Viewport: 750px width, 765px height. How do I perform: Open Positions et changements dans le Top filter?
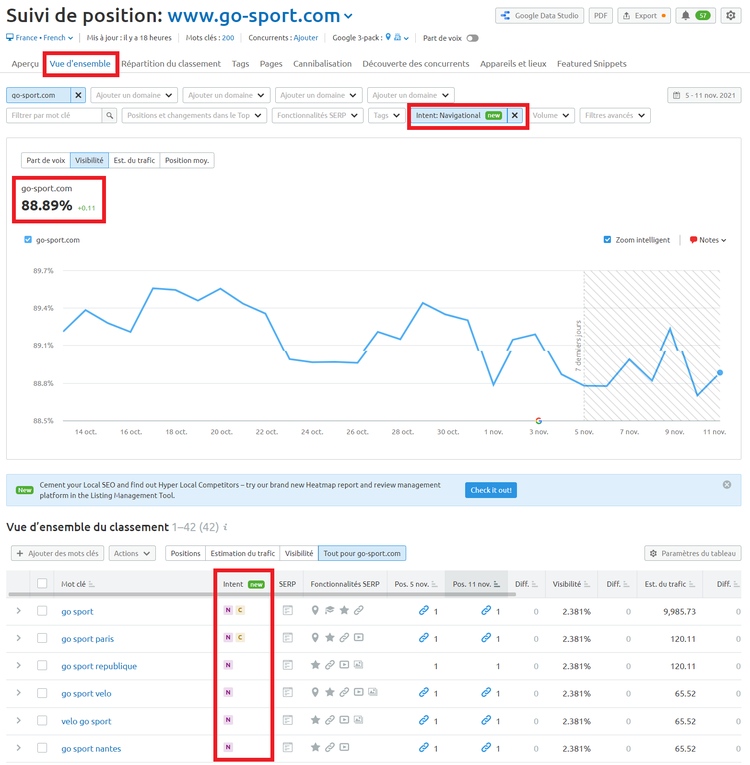point(194,116)
